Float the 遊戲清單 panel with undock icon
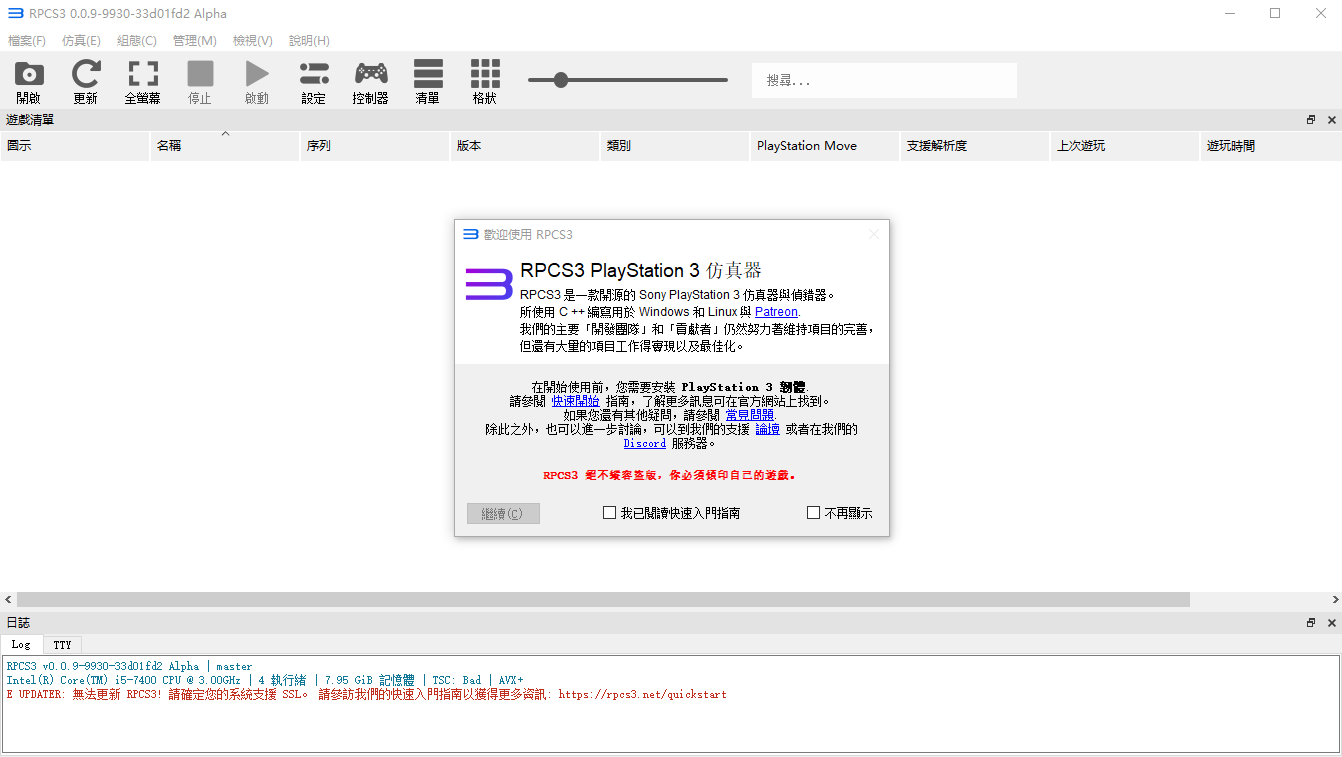 pyautogui.click(x=1311, y=120)
